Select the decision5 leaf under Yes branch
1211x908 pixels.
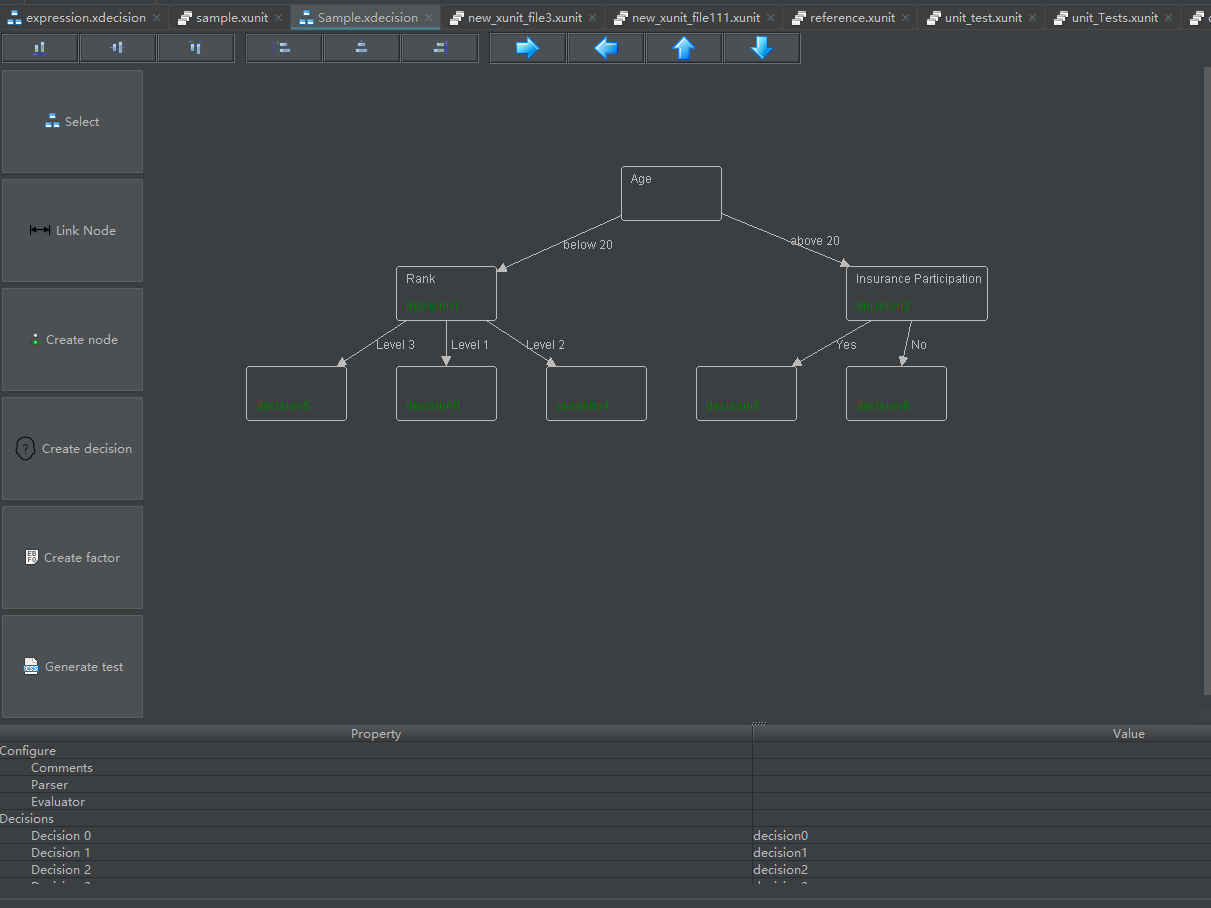click(x=746, y=393)
